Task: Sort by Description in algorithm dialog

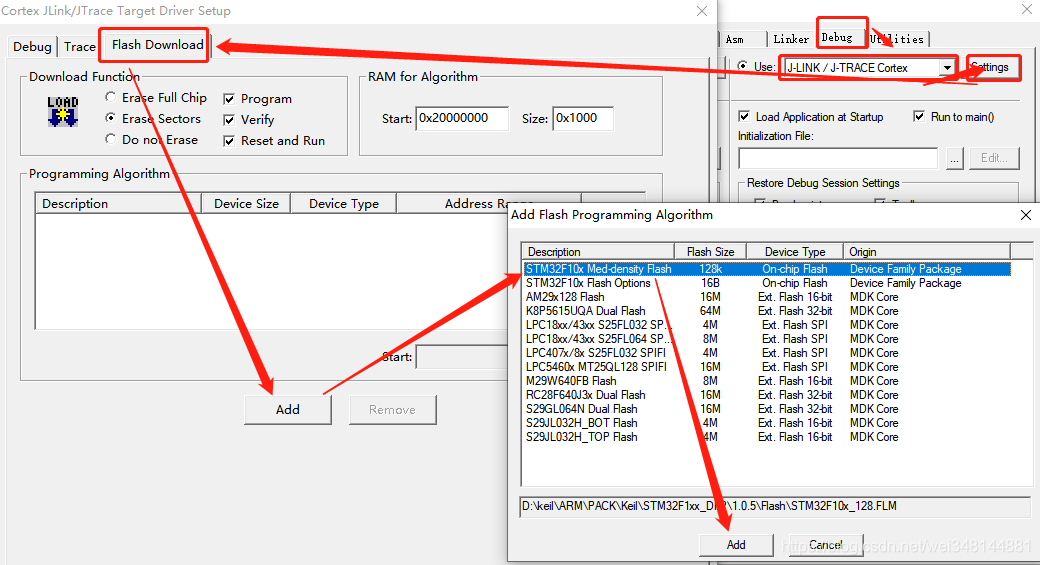Action: [x=598, y=252]
